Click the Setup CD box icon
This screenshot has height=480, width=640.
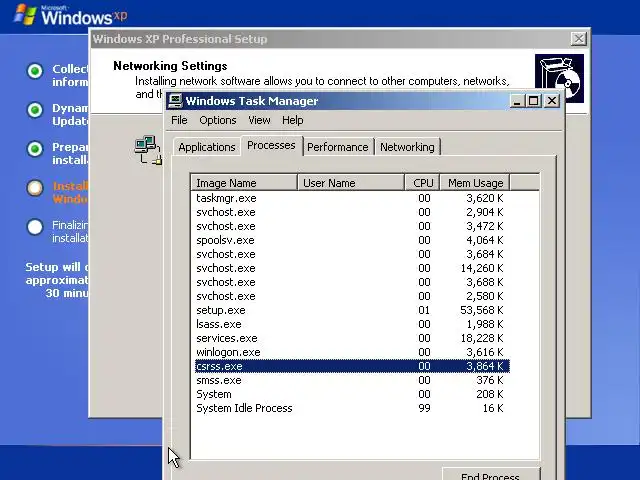coord(559,78)
